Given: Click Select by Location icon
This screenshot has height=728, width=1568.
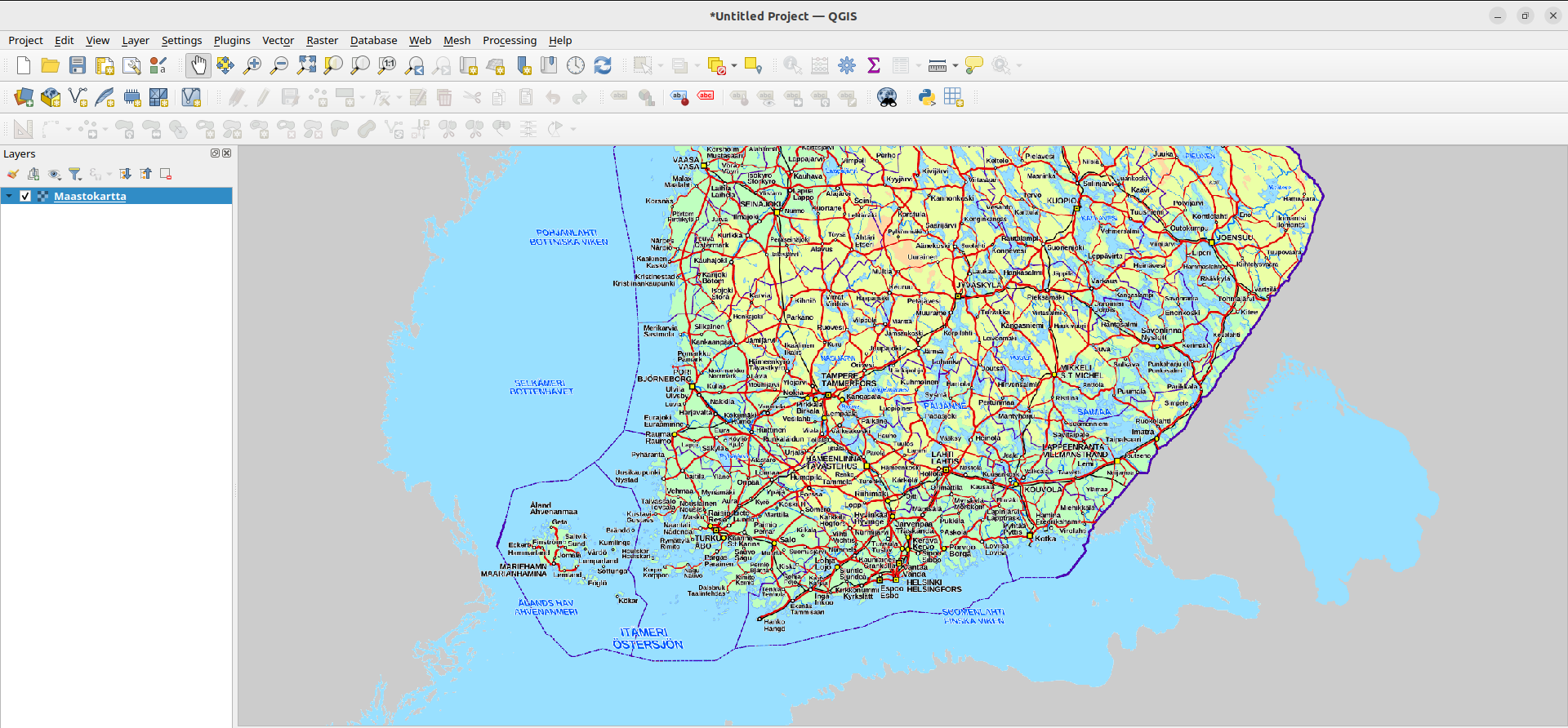Looking at the screenshot, I should point(753,65).
